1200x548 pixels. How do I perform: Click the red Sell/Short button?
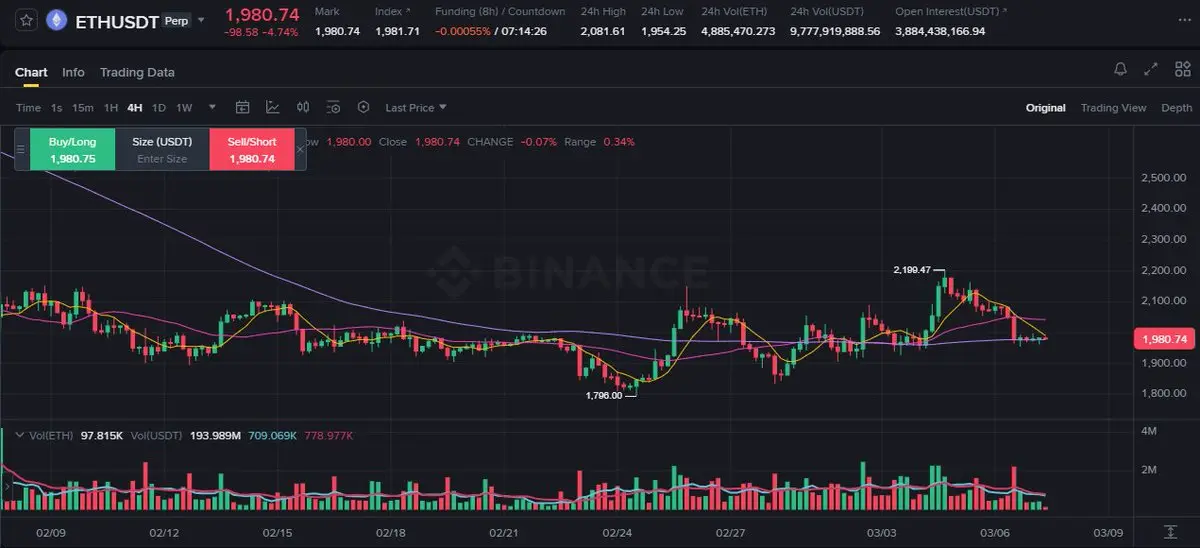pyautogui.click(x=252, y=150)
